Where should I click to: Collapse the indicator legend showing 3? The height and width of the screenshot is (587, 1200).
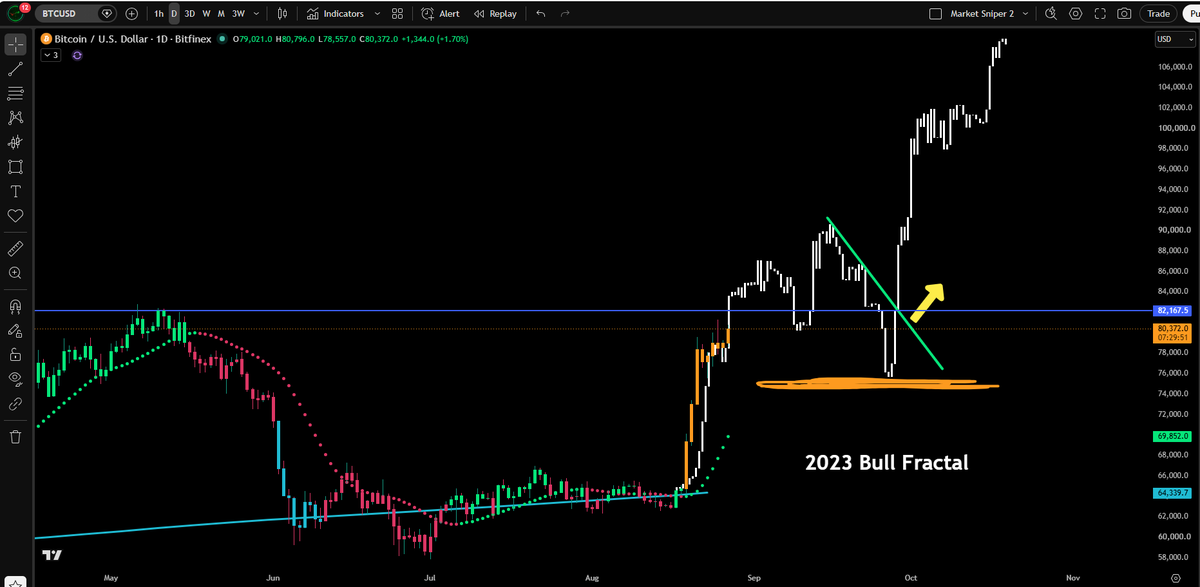coord(50,55)
